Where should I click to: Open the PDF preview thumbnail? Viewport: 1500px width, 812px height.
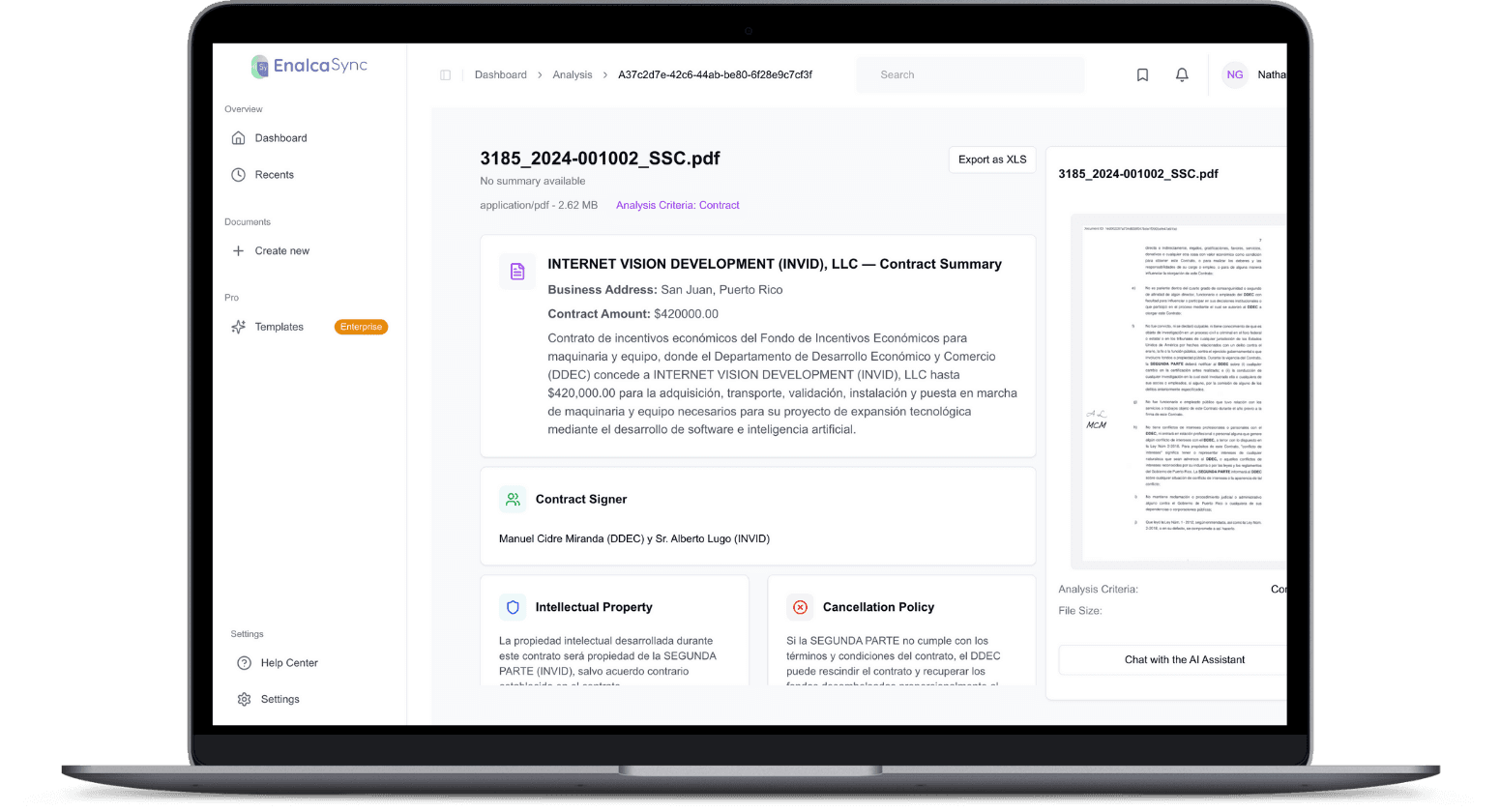1178,391
